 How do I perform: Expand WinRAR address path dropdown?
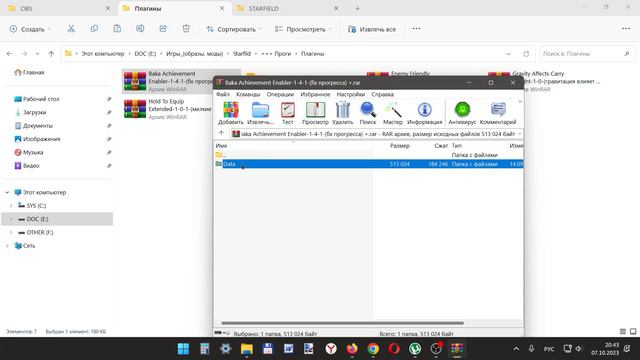click(x=520, y=134)
